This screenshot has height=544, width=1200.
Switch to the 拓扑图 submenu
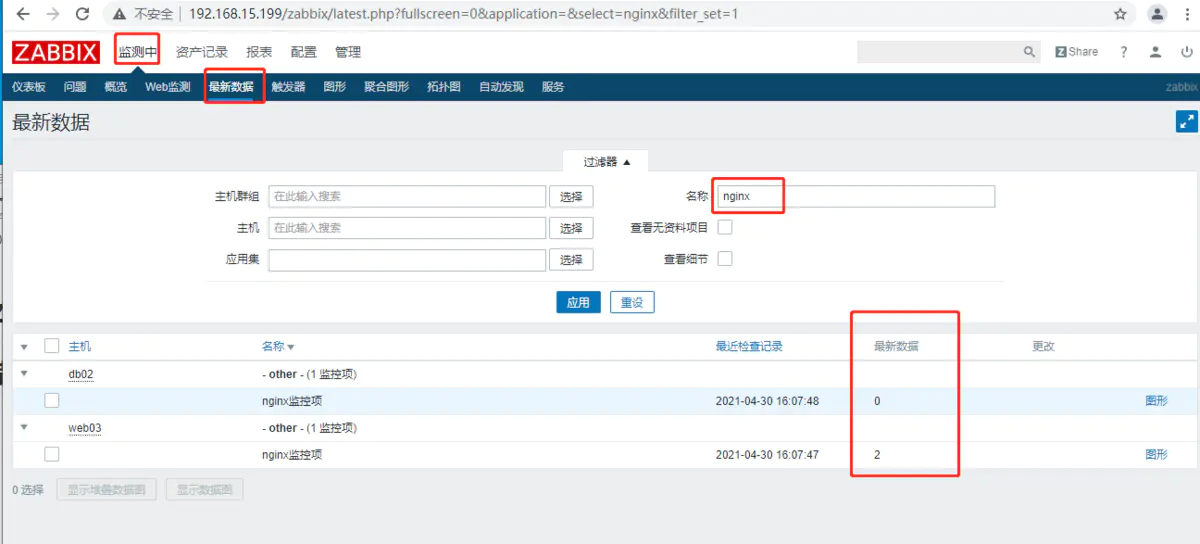(x=444, y=87)
